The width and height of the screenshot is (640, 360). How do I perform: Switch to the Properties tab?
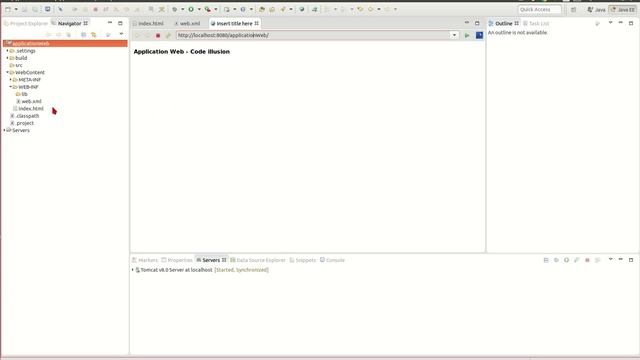pos(177,260)
